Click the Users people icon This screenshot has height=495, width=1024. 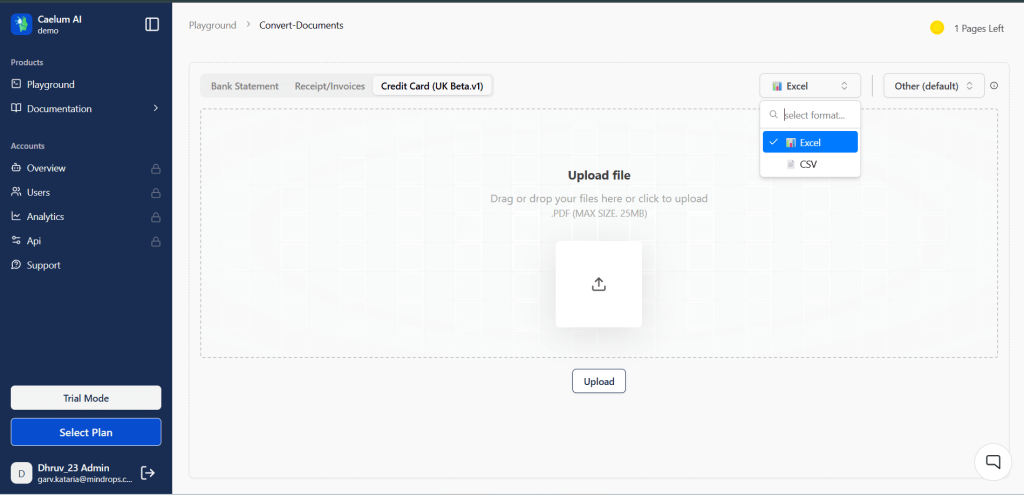click(x=16, y=192)
